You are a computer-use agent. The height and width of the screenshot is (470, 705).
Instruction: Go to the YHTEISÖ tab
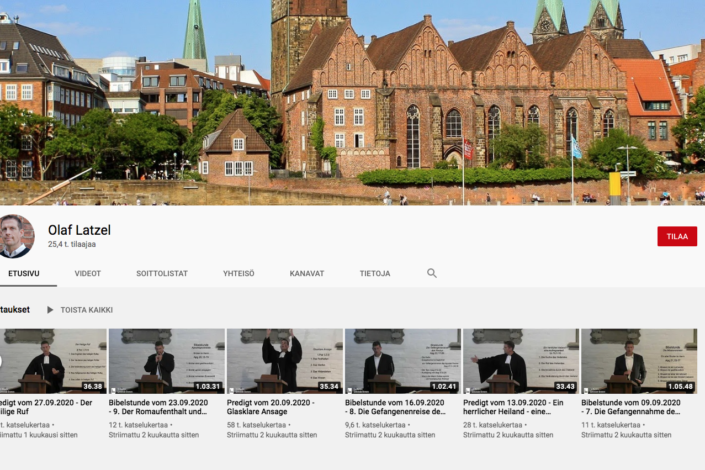(239, 273)
